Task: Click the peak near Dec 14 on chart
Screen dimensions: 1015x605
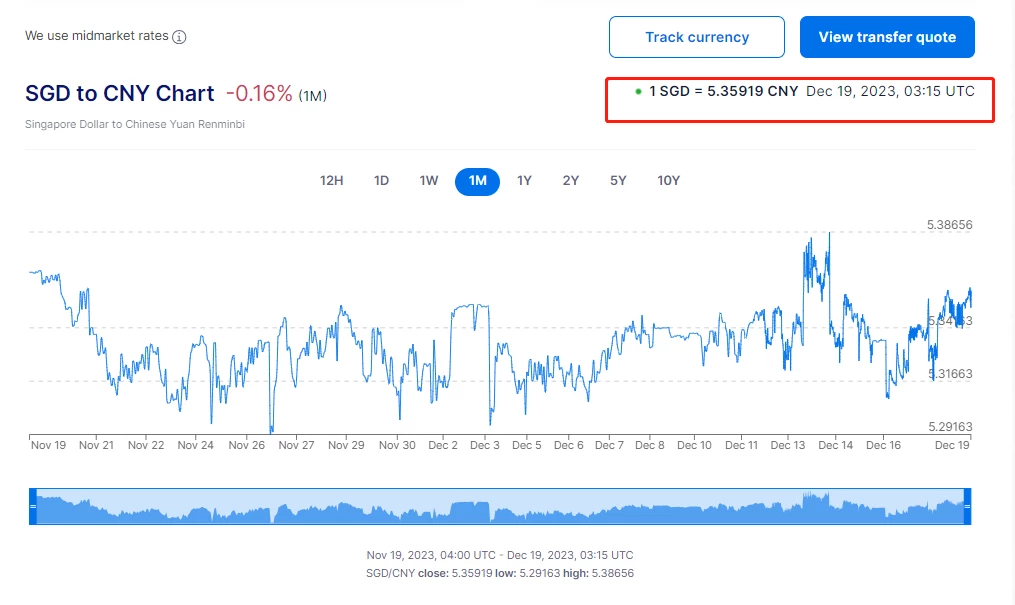Action: click(x=829, y=234)
